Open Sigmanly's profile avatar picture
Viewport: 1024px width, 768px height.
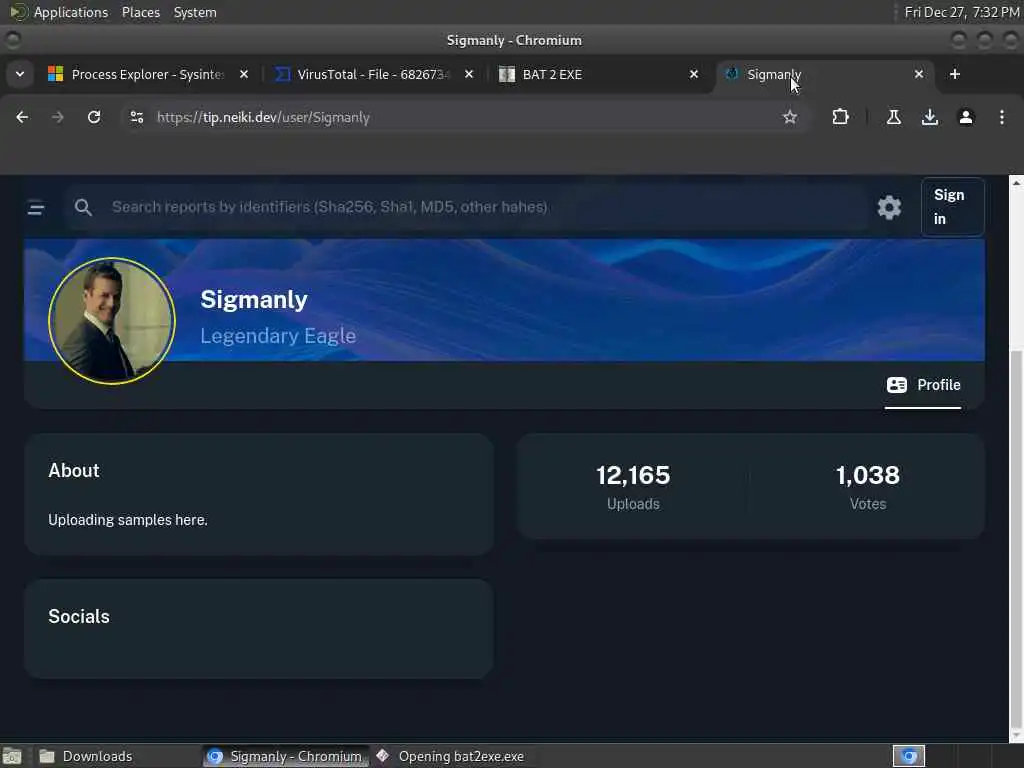(x=112, y=321)
